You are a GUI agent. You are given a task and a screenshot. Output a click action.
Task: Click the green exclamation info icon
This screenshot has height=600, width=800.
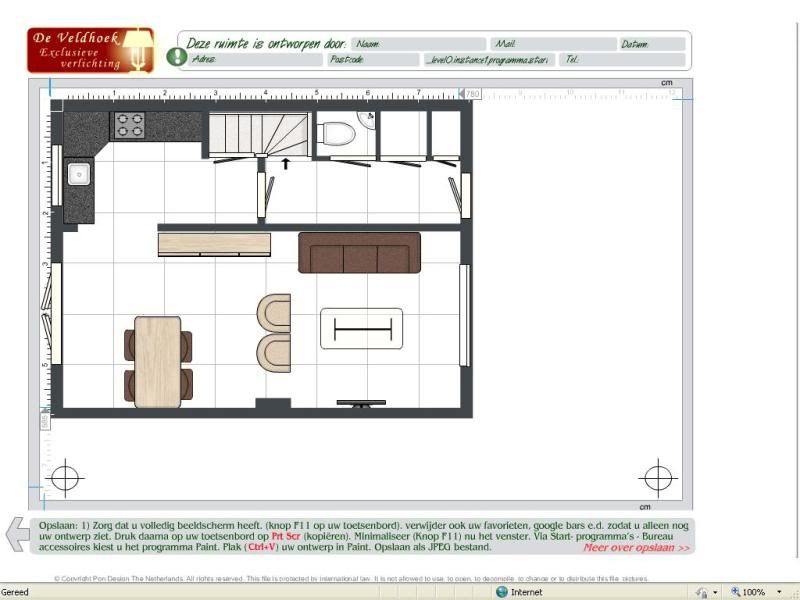[x=177, y=56]
